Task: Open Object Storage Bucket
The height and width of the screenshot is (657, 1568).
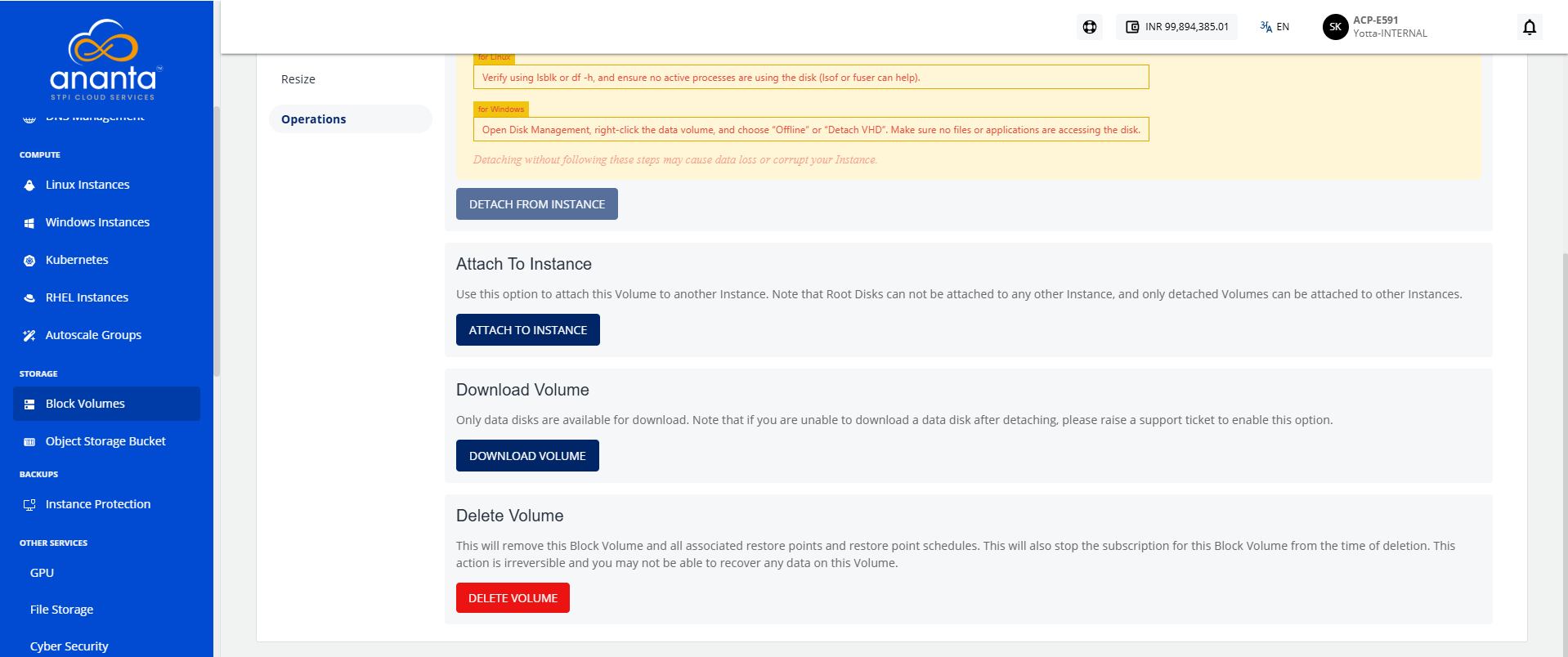Action: pos(106,441)
